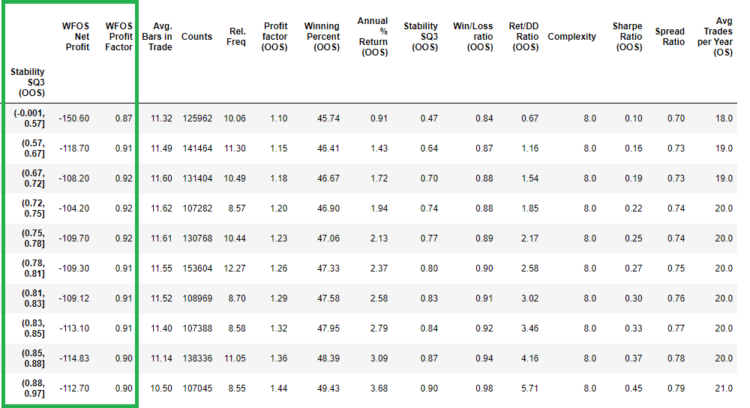Click Counts value 125962

point(197,118)
